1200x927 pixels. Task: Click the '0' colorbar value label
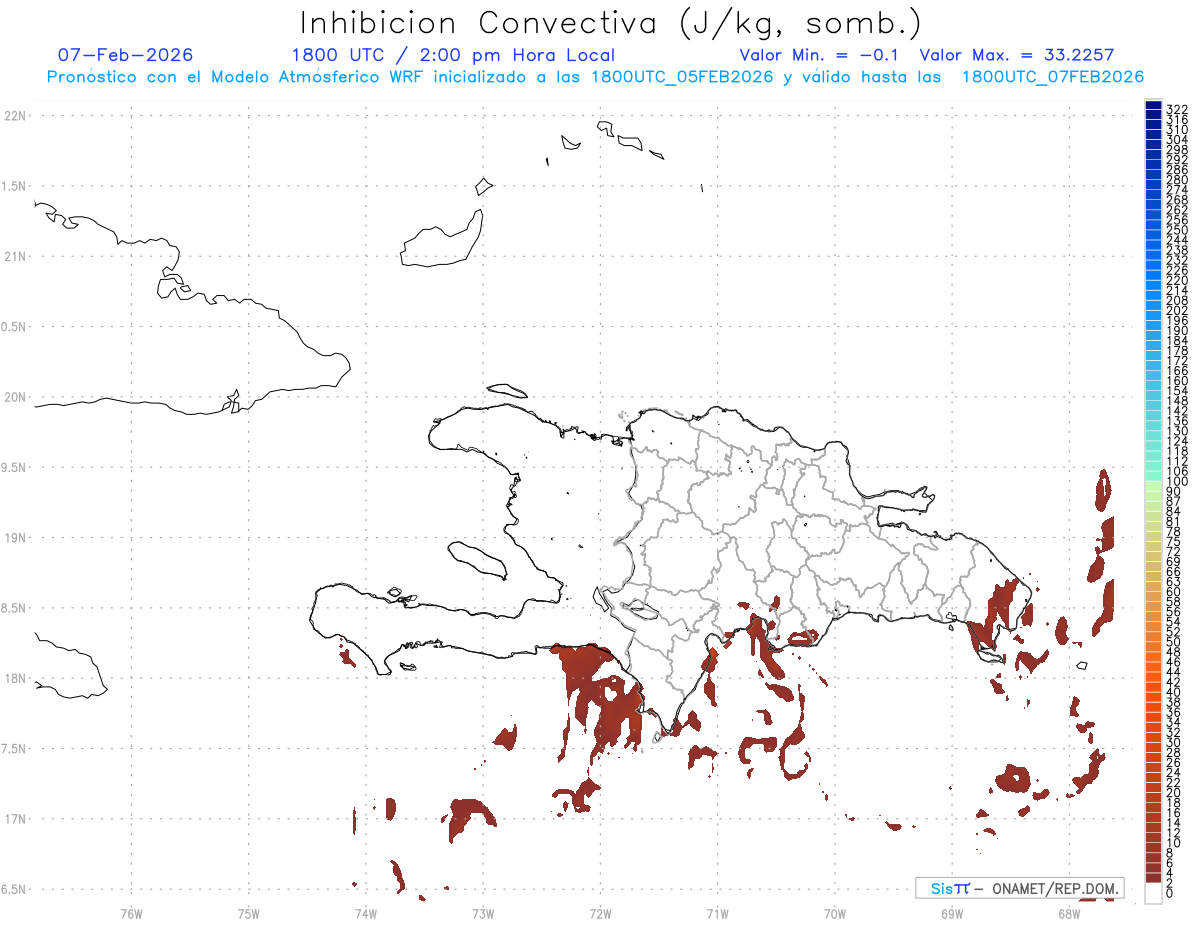[x=1170, y=892]
